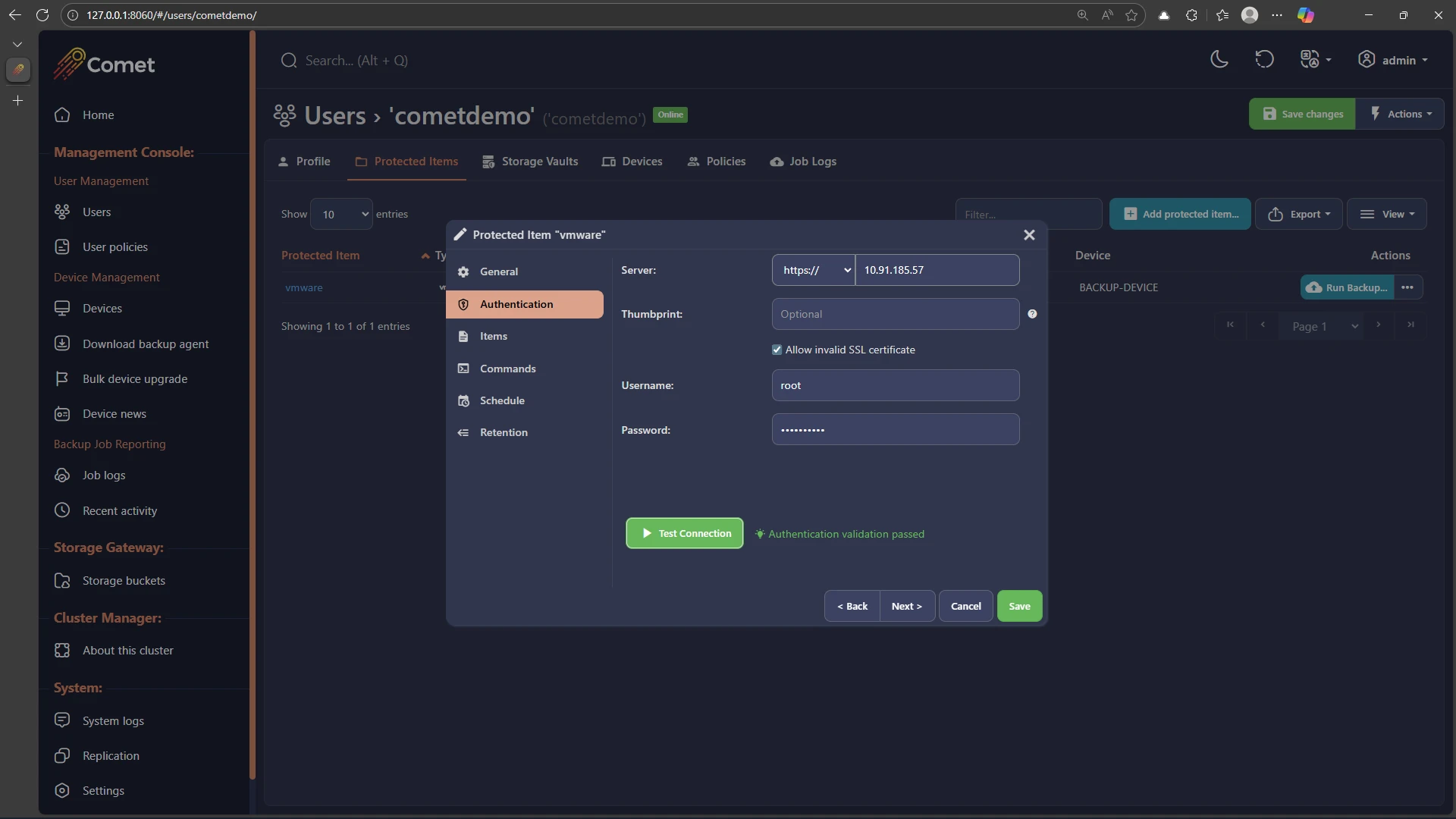This screenshot has height=819, width=1456.
Task: Open the vmware protected item link
Action: point(303,288)
